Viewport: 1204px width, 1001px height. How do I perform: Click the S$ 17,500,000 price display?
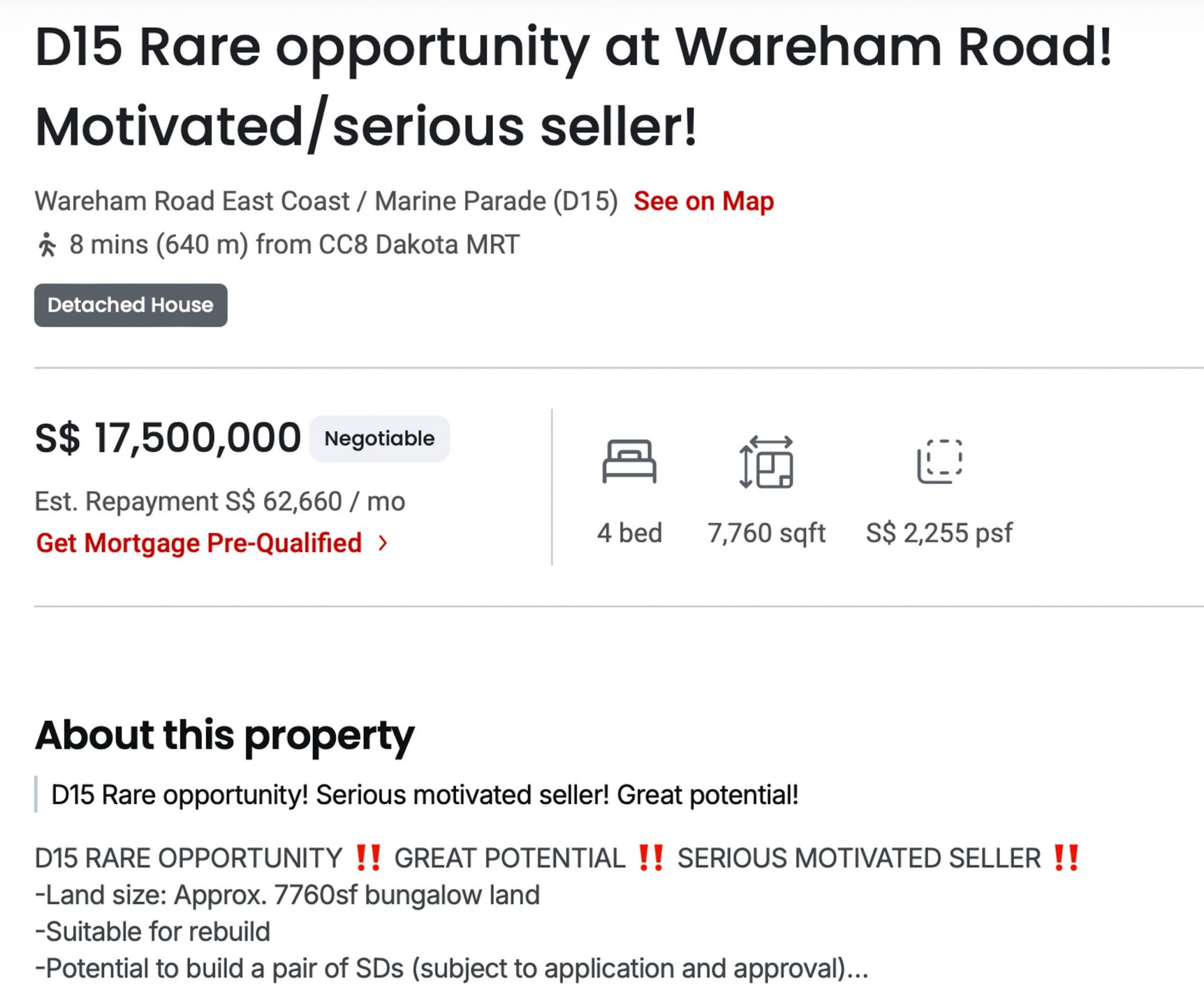coord(168,436)
